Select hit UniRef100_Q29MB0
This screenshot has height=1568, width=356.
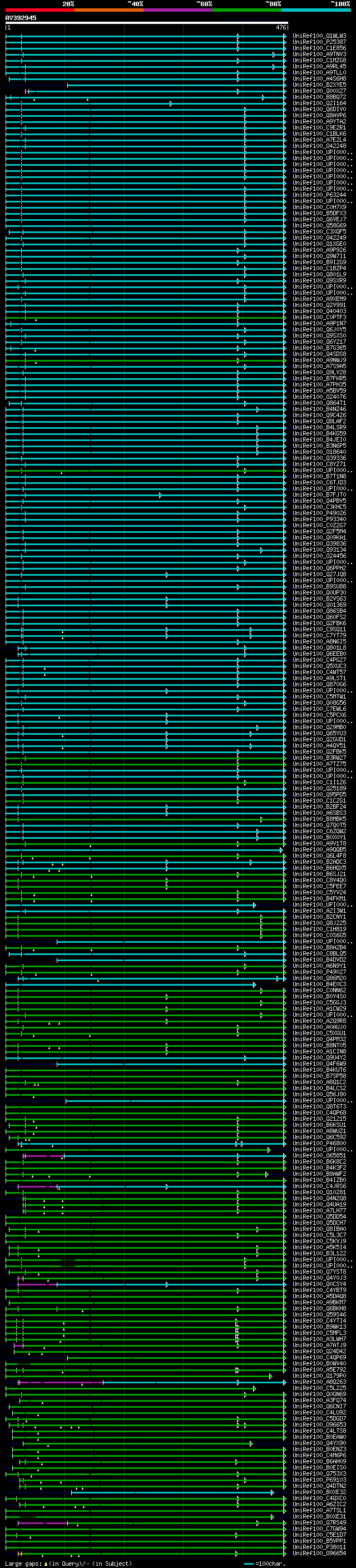[x=319, y=727]
